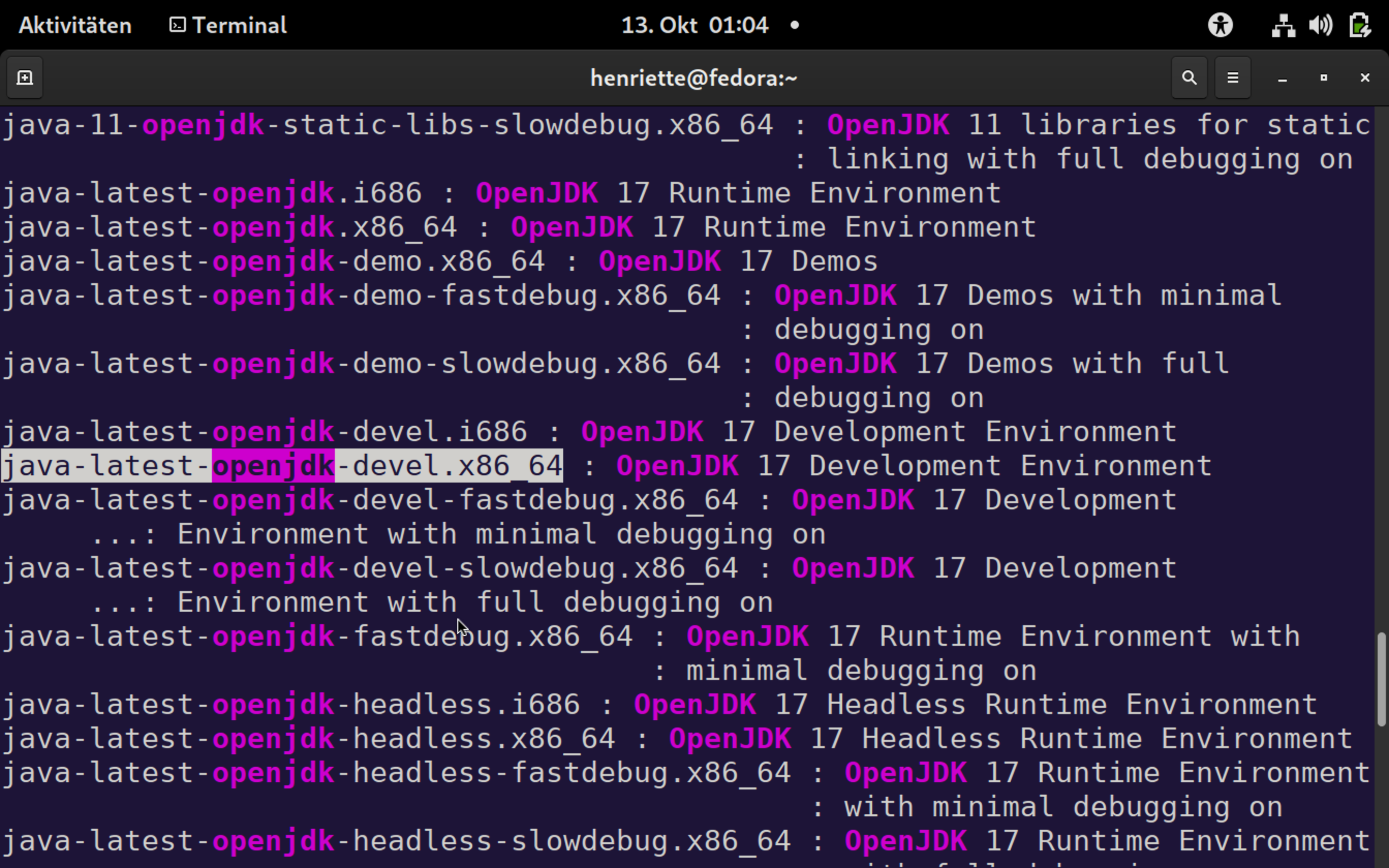Click the ': with minimal debugging on' continuation line
Image resolution: width=1389 pixels, height=868 pixels.
1048,808
